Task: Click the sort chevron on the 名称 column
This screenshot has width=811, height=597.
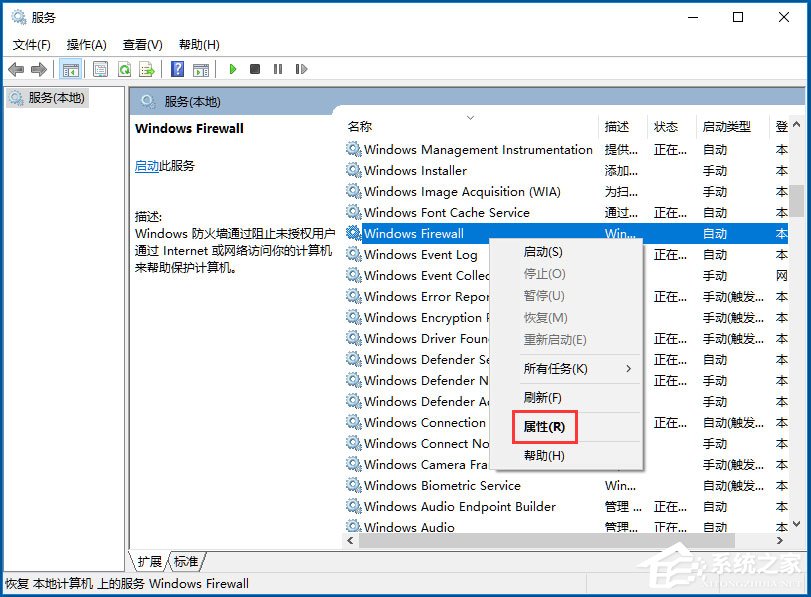Action: (x=470, y=116)
